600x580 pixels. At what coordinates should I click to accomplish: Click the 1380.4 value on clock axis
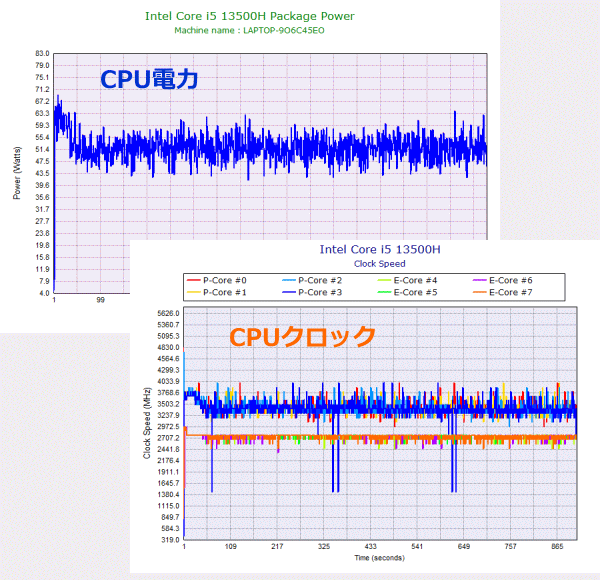[x=168, y=495]
